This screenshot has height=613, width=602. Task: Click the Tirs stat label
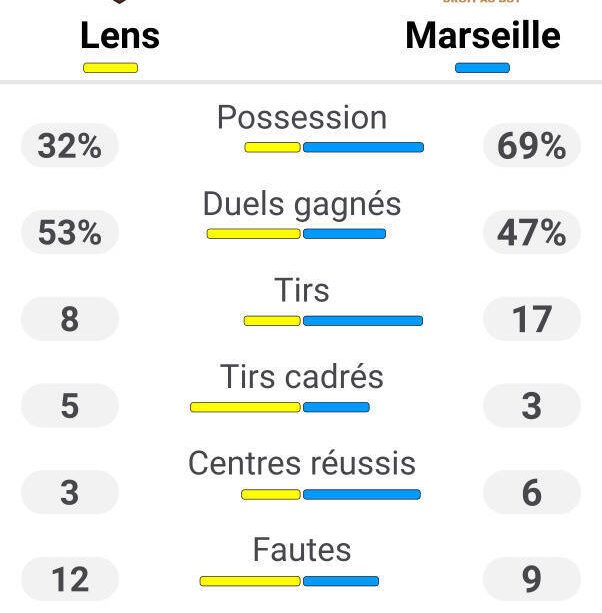tap(301, 291)
